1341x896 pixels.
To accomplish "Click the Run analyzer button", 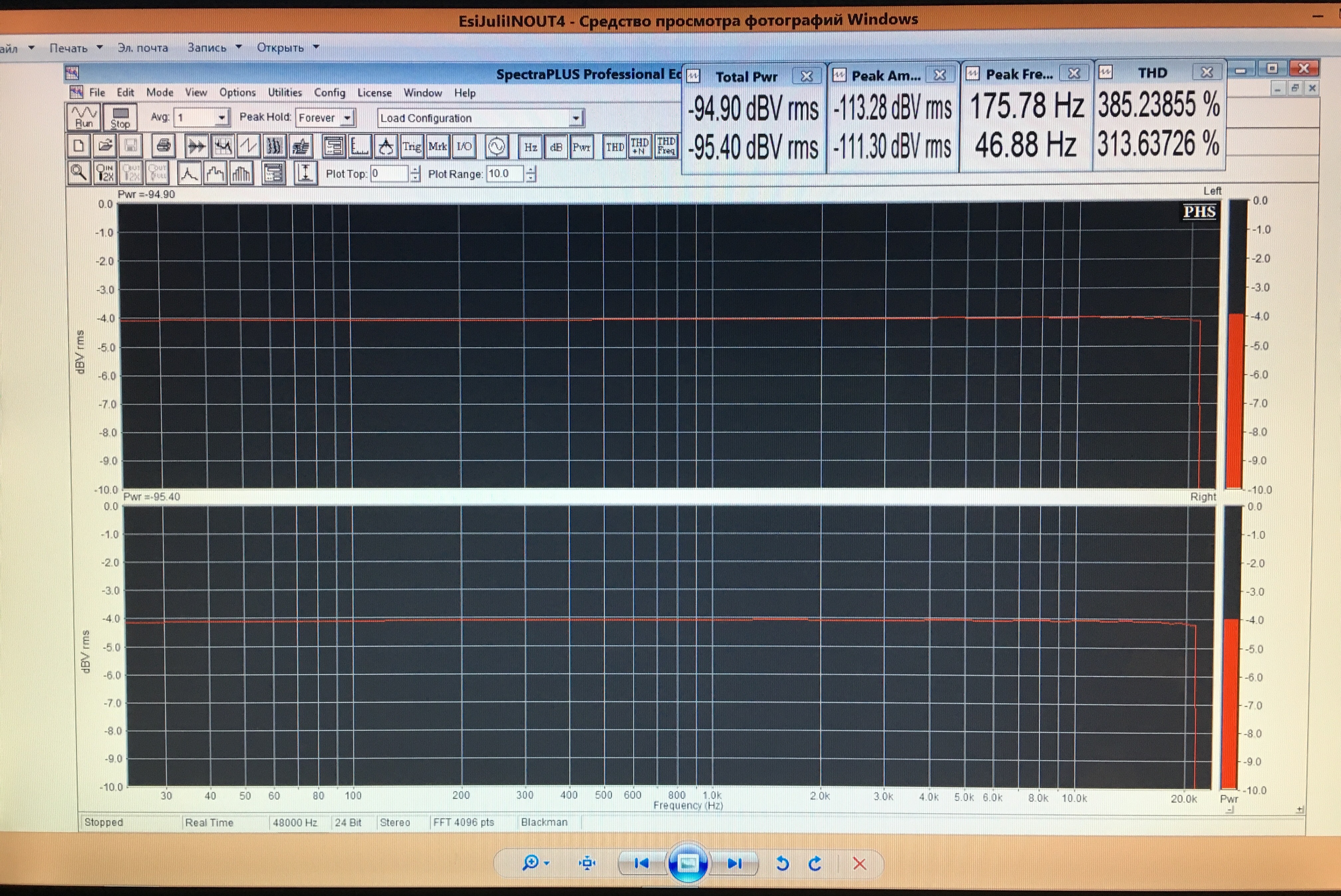I will 84,116.
